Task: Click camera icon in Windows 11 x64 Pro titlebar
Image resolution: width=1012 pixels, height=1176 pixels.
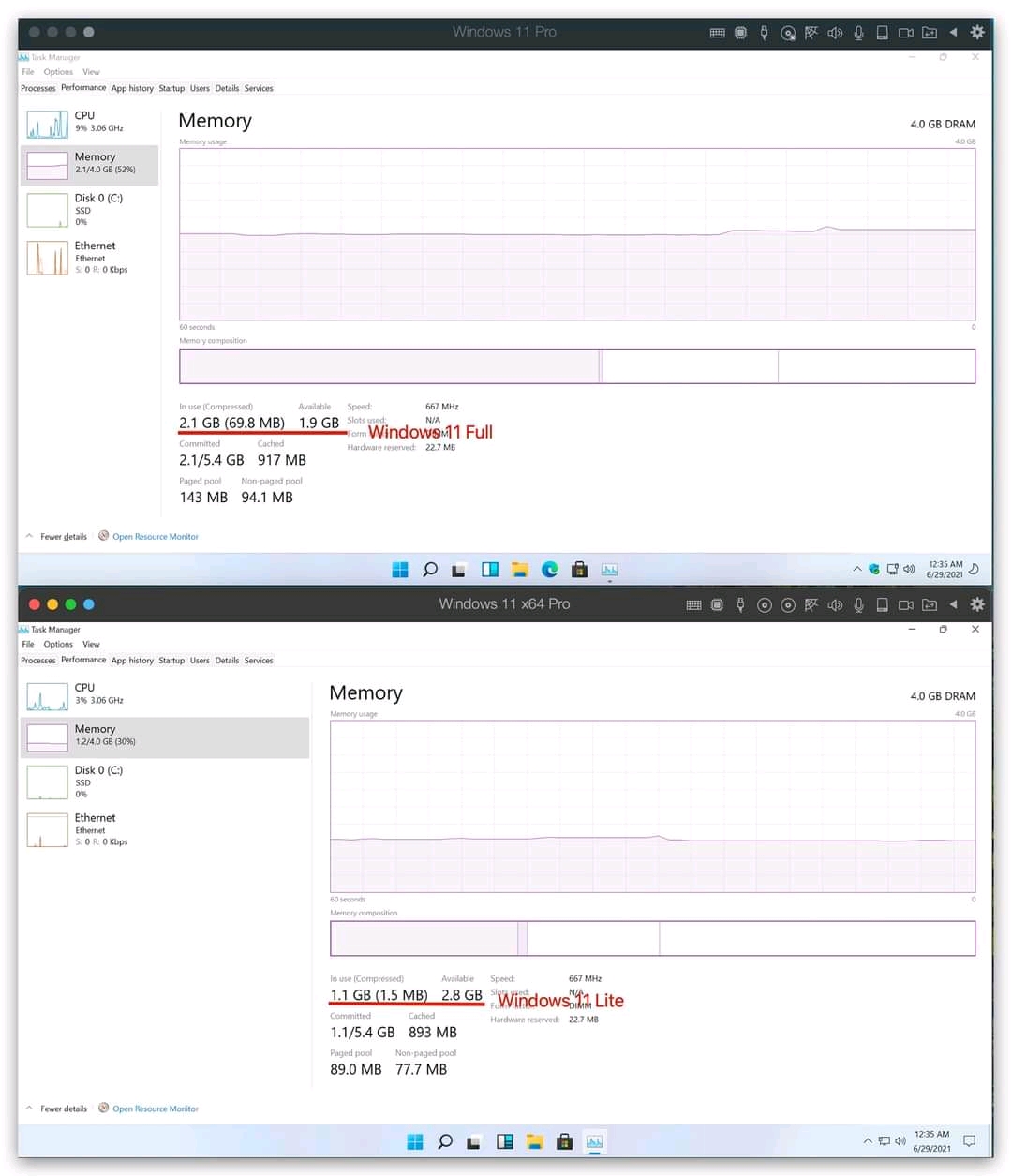Action: pyautogui.click(x=905, y=605)
